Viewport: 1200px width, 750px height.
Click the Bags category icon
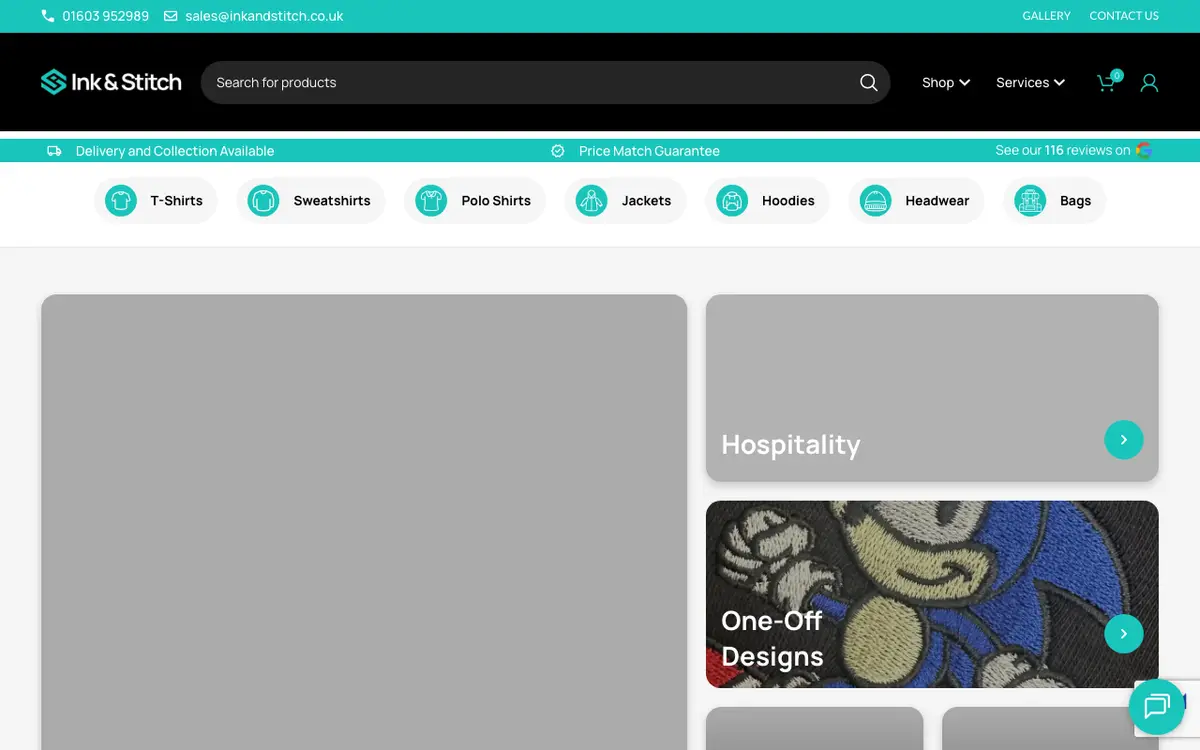(1029, 201)
